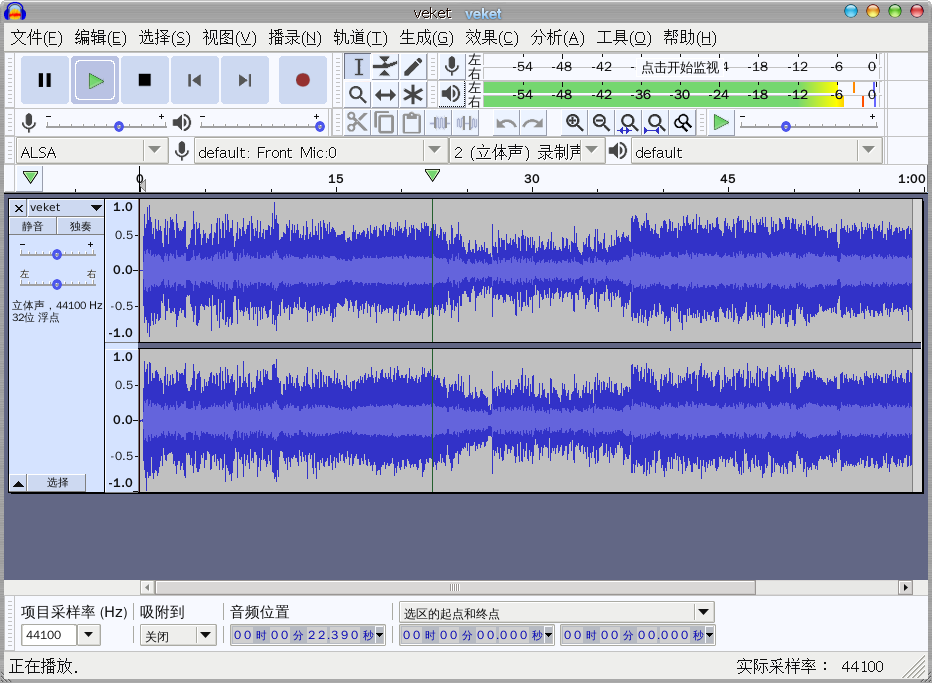Viewport: 932px width, 683px height.
Task: Fit selection to window width
Action: [628, 123]
